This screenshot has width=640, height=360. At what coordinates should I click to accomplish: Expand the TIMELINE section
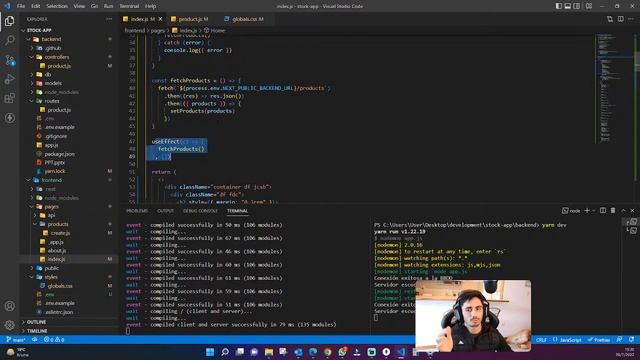(37, 331)
